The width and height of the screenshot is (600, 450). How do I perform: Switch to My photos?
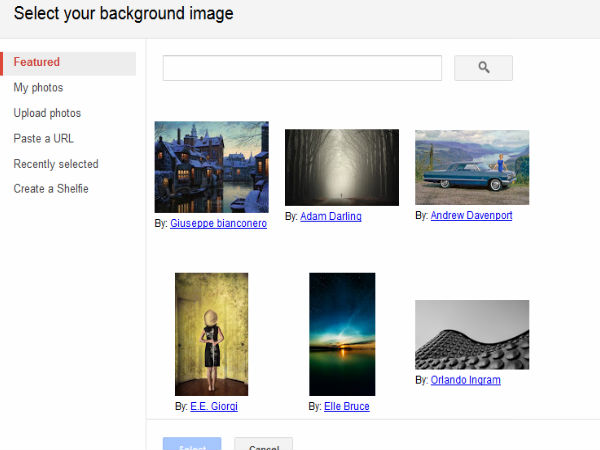coord(38,88)
